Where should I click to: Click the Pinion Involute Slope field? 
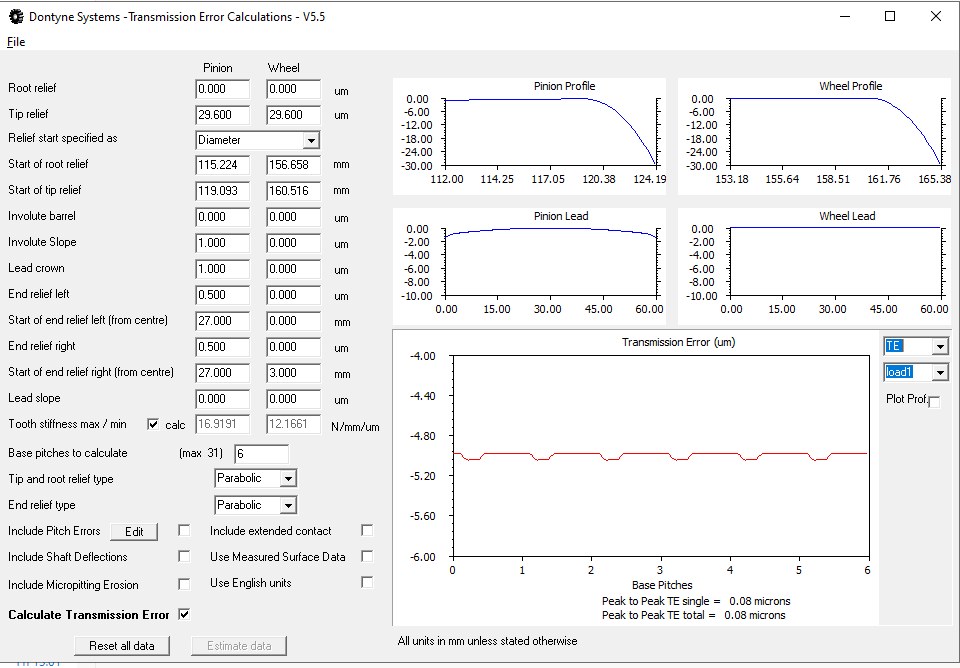pyautogui.click(x=223, y=242)
